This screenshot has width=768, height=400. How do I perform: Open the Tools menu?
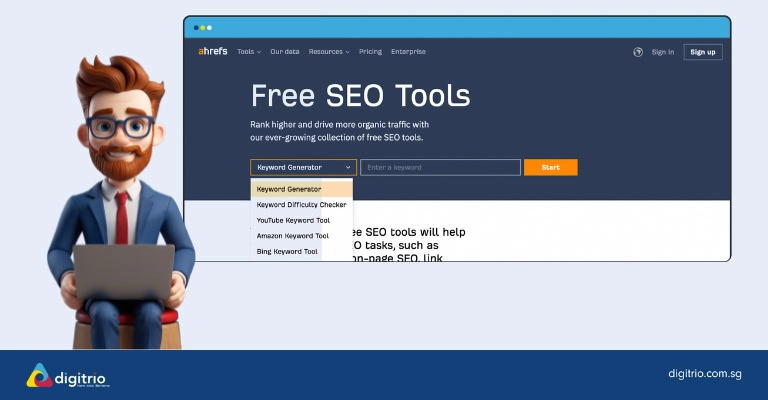[249, 51]
